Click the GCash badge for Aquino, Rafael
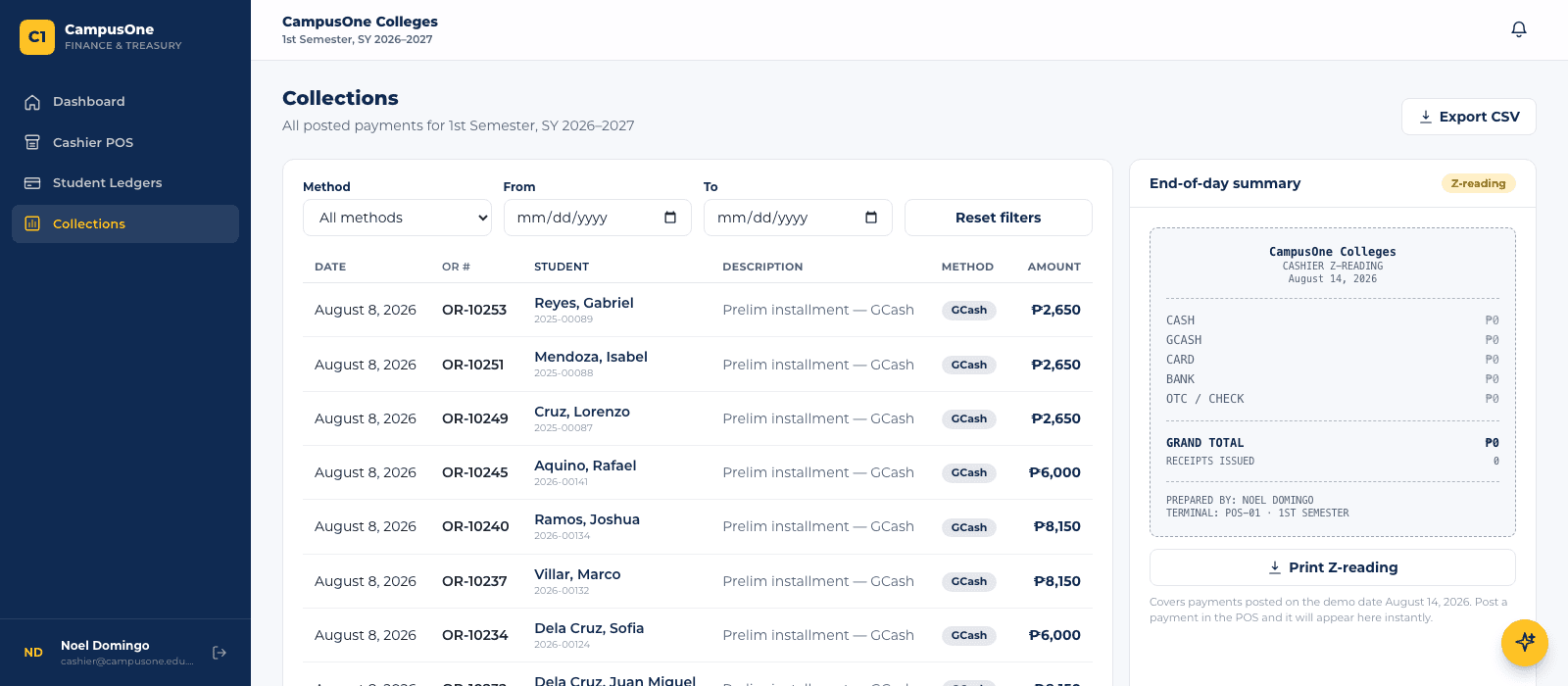1568x686 pixels. 969,472
